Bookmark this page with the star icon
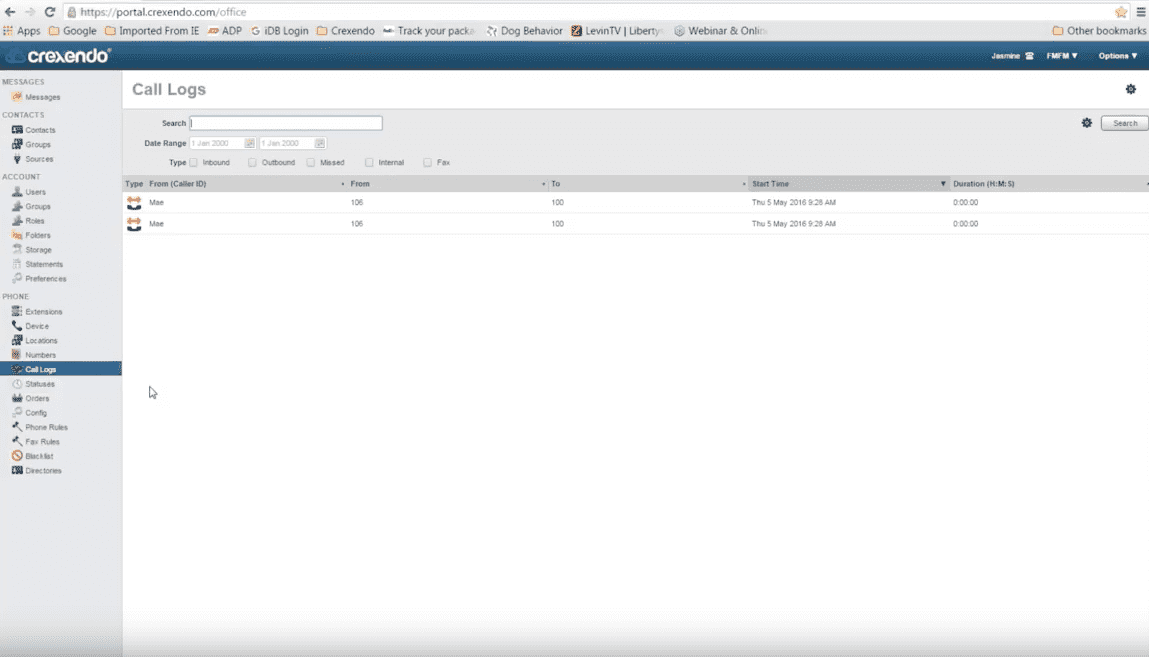 tap(1121, 12)
